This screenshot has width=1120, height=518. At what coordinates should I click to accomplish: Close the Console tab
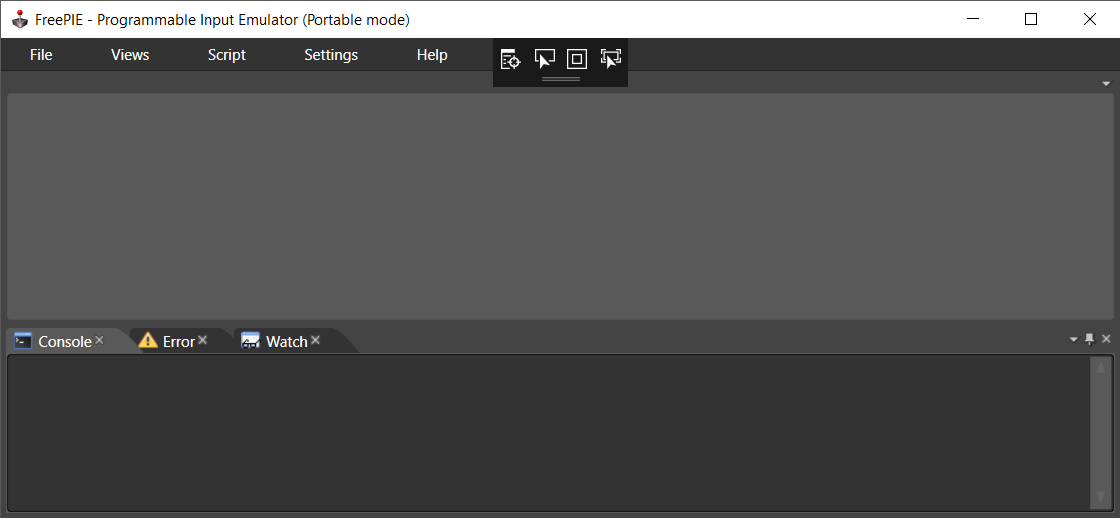click(99, 341)
